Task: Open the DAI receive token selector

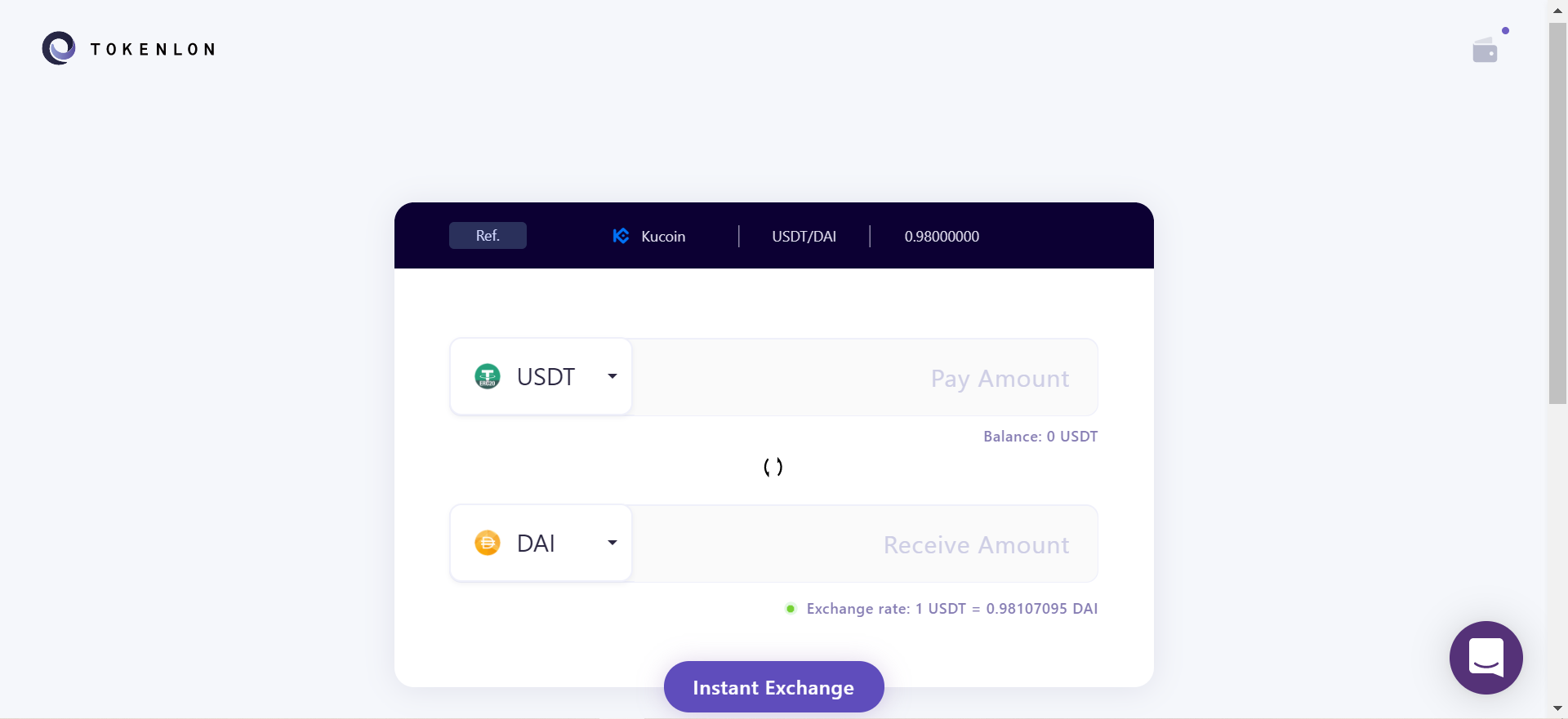Action: tap(541, 543)
